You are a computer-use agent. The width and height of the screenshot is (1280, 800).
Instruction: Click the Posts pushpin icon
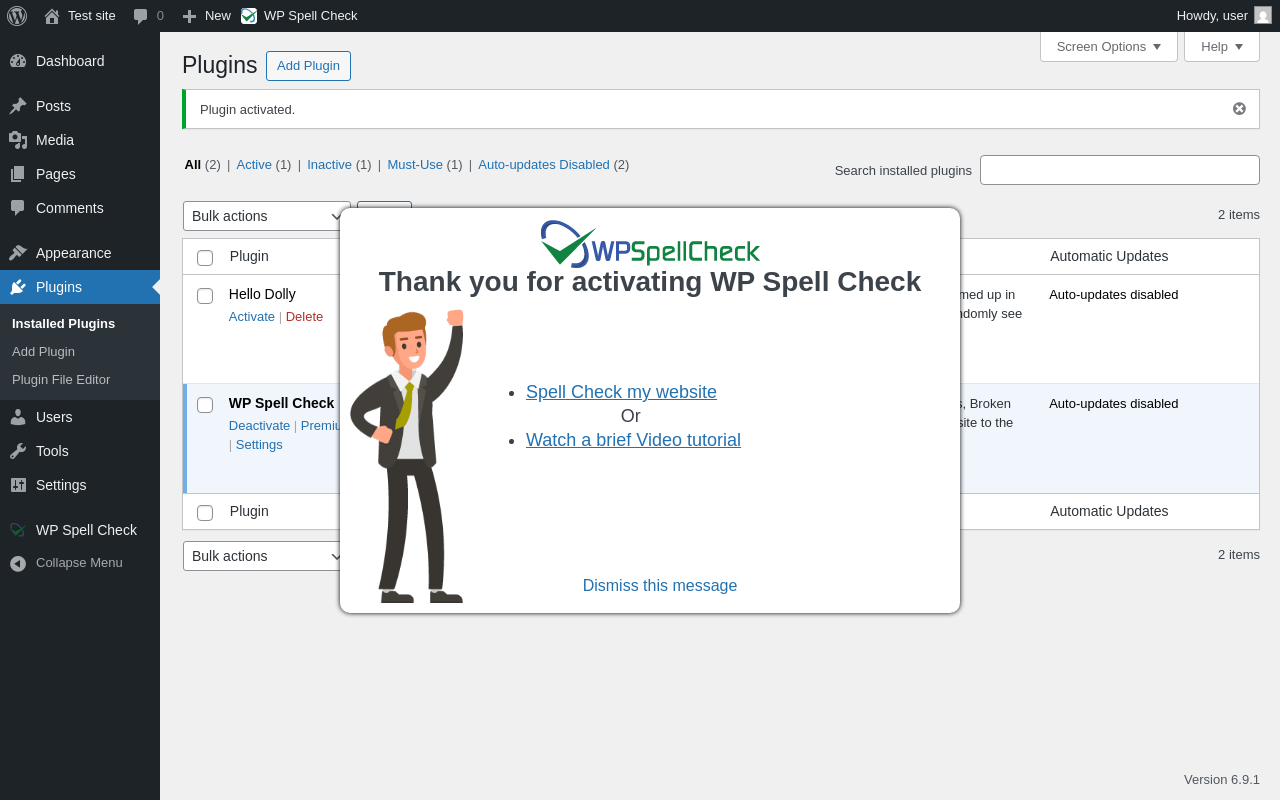point(18,106)
